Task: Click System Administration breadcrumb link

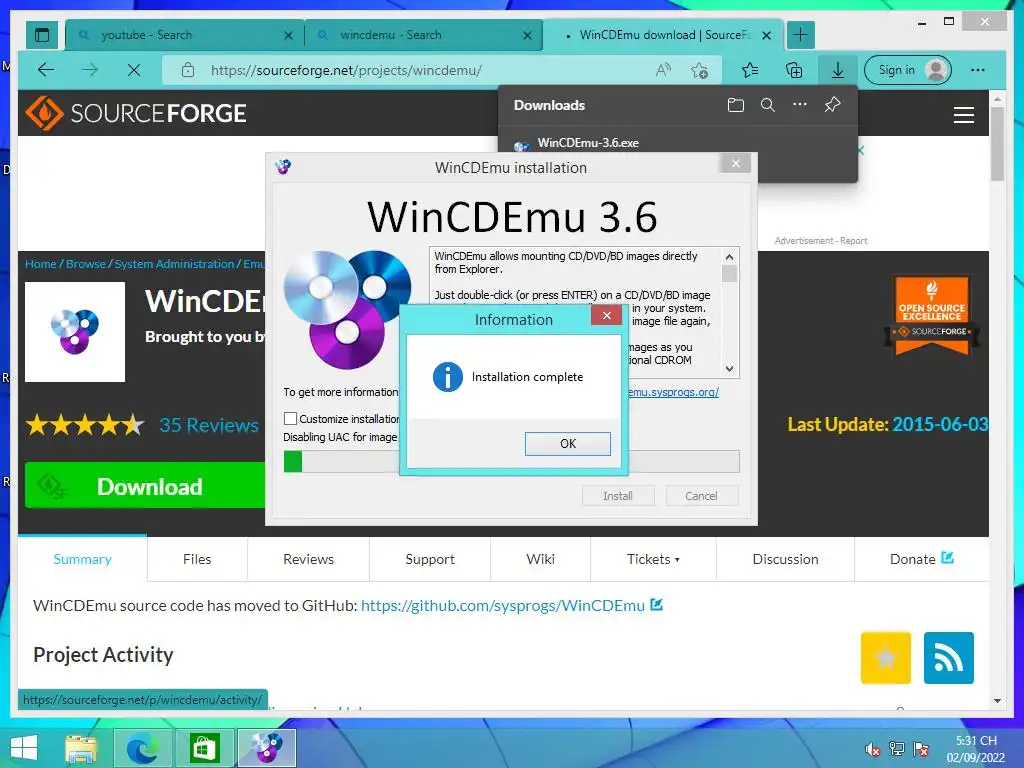Action: 174,264
